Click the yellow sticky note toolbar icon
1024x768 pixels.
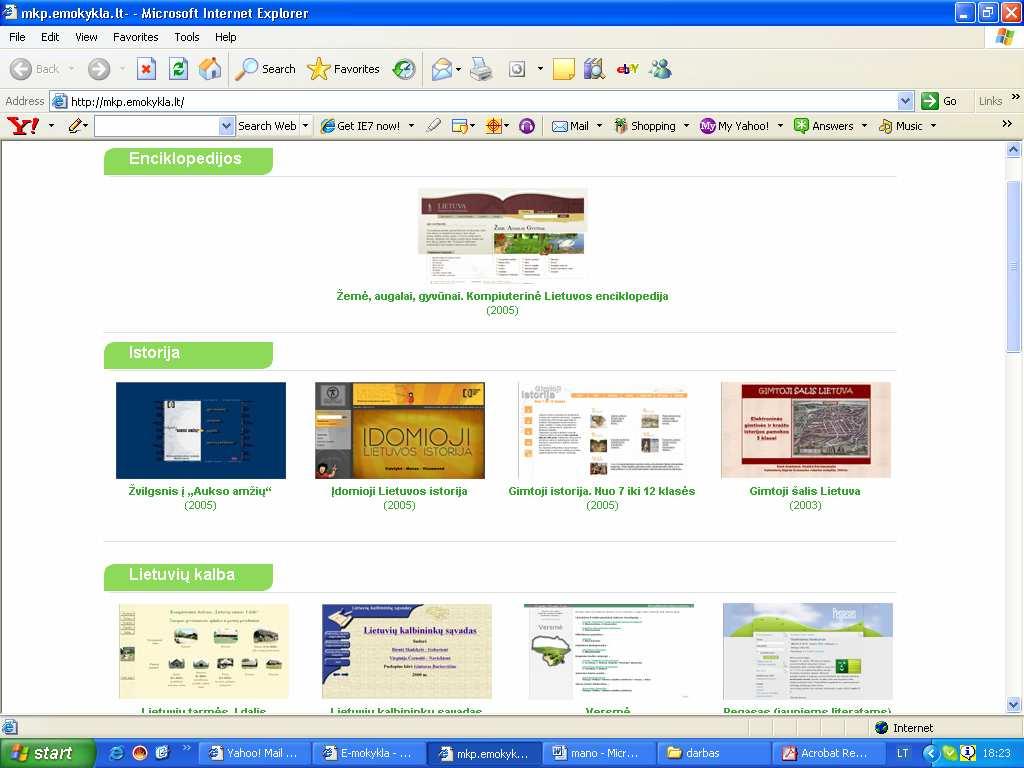564,69
